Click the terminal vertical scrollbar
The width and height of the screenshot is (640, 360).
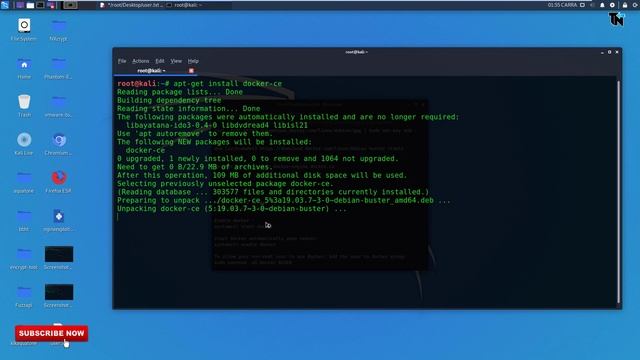[619, 192]
